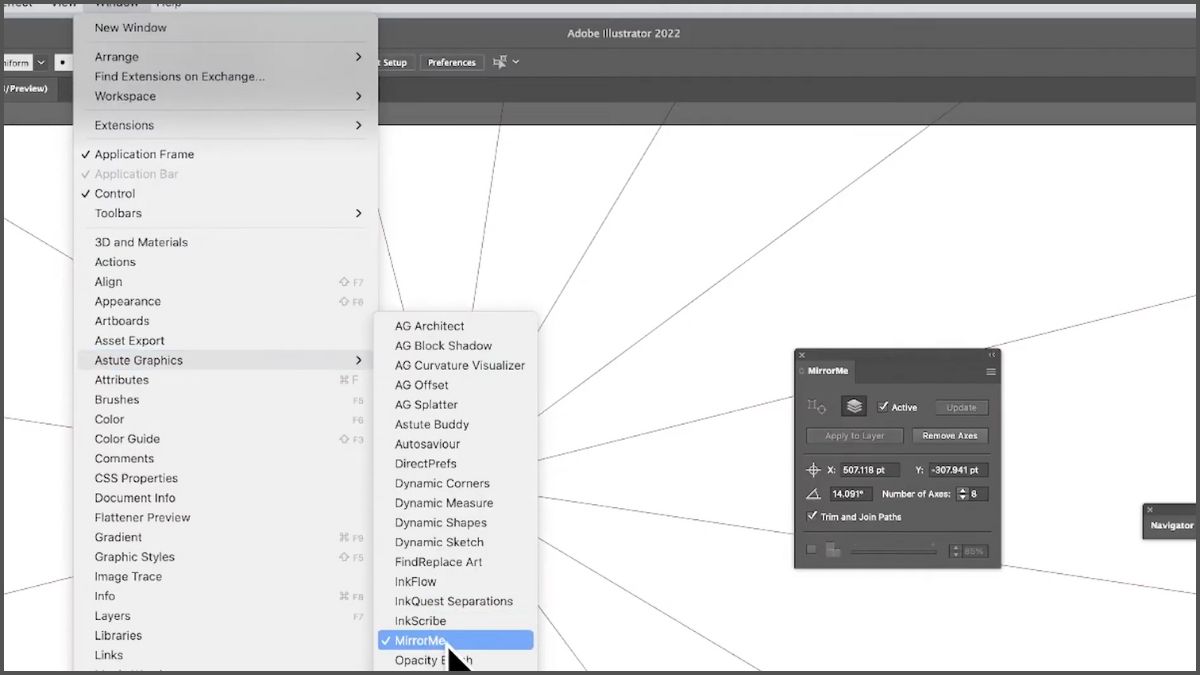Open the Uniform stroke profile dropdown
Image resolution: width=1200 pixels, height=675 pixels.
coord(41,62)
